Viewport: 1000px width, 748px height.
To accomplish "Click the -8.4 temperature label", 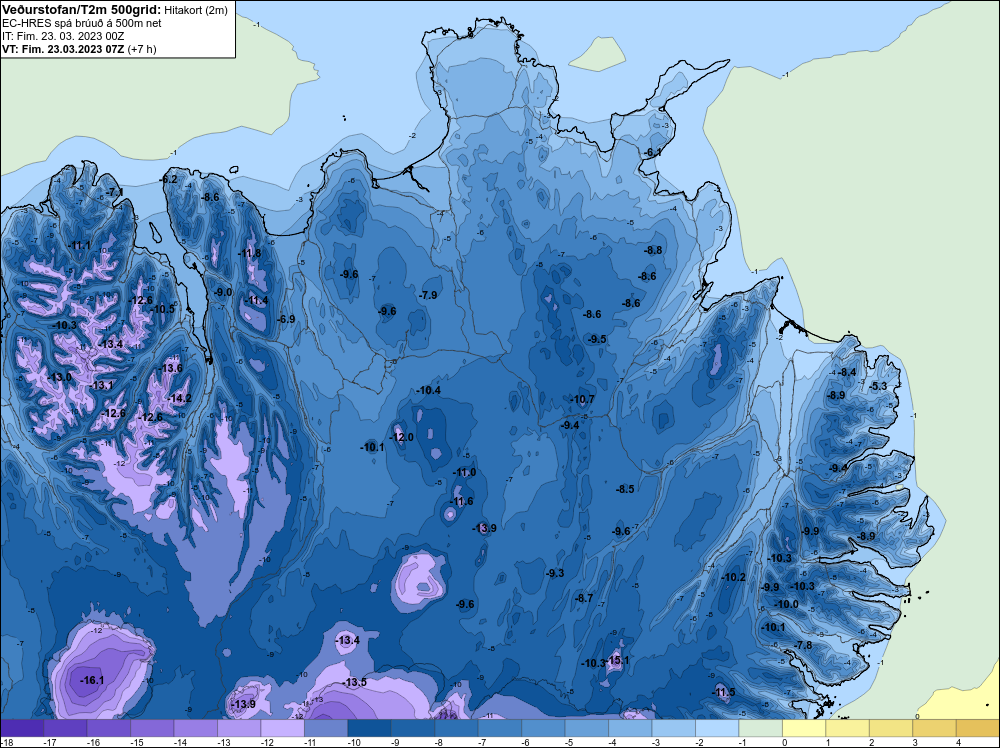I will (847, 372).
